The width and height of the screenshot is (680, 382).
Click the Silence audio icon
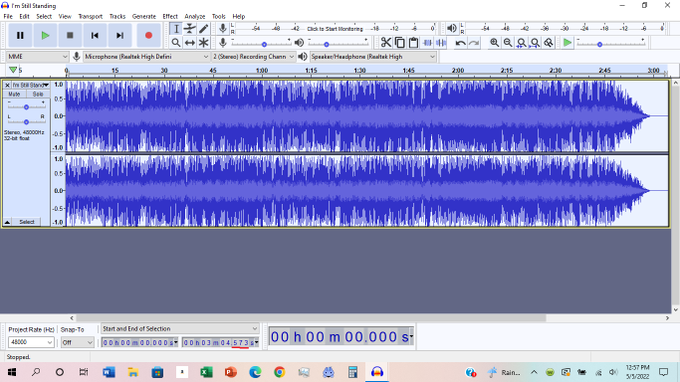[441, 42]
